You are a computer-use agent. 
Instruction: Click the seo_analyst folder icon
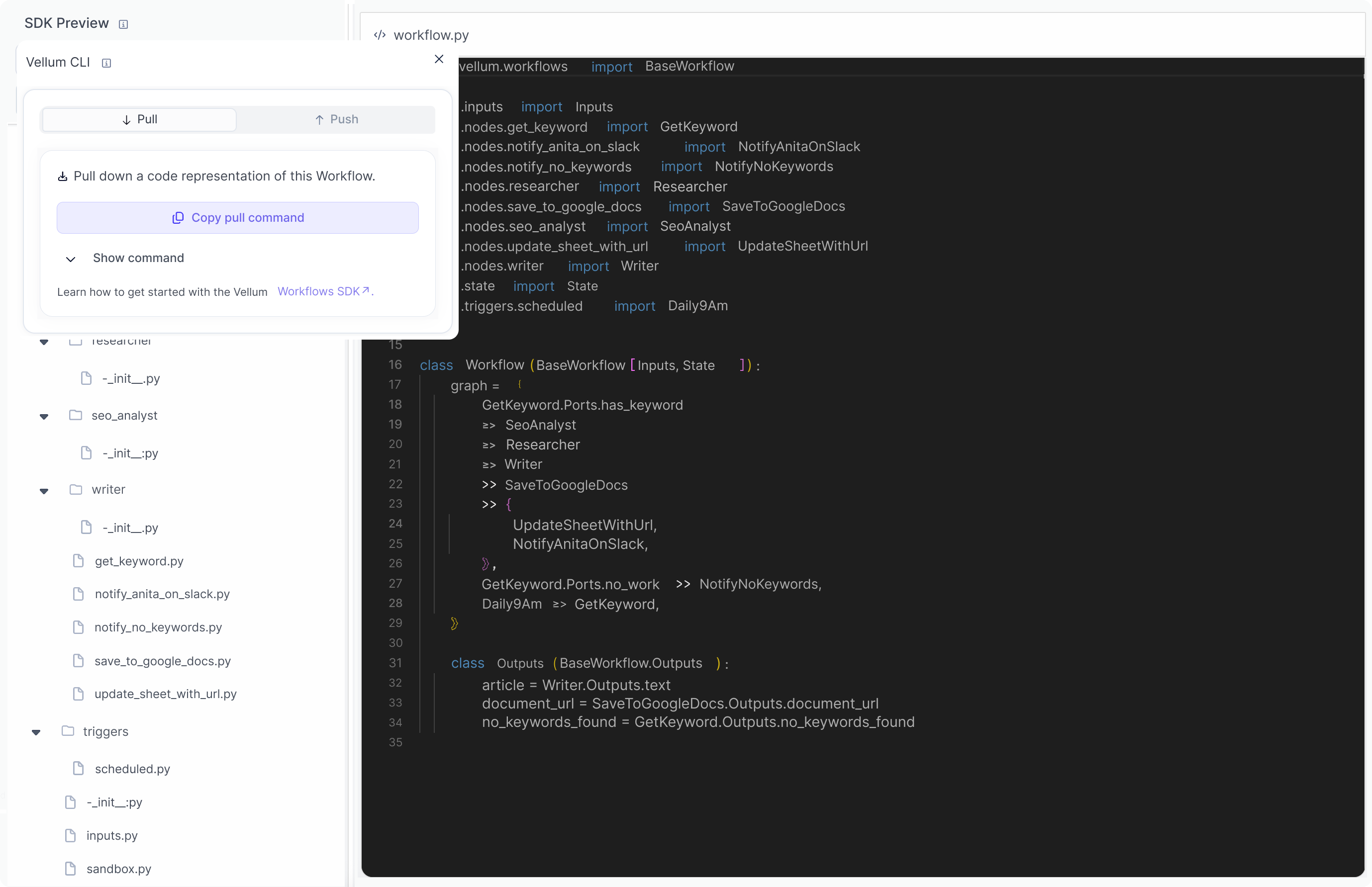tap(76, 415)
